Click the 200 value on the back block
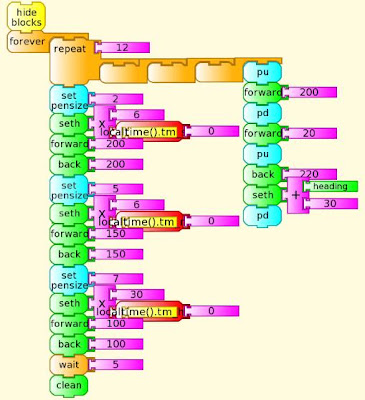Screen dimensions: 365x400 [x=115, y=164]
